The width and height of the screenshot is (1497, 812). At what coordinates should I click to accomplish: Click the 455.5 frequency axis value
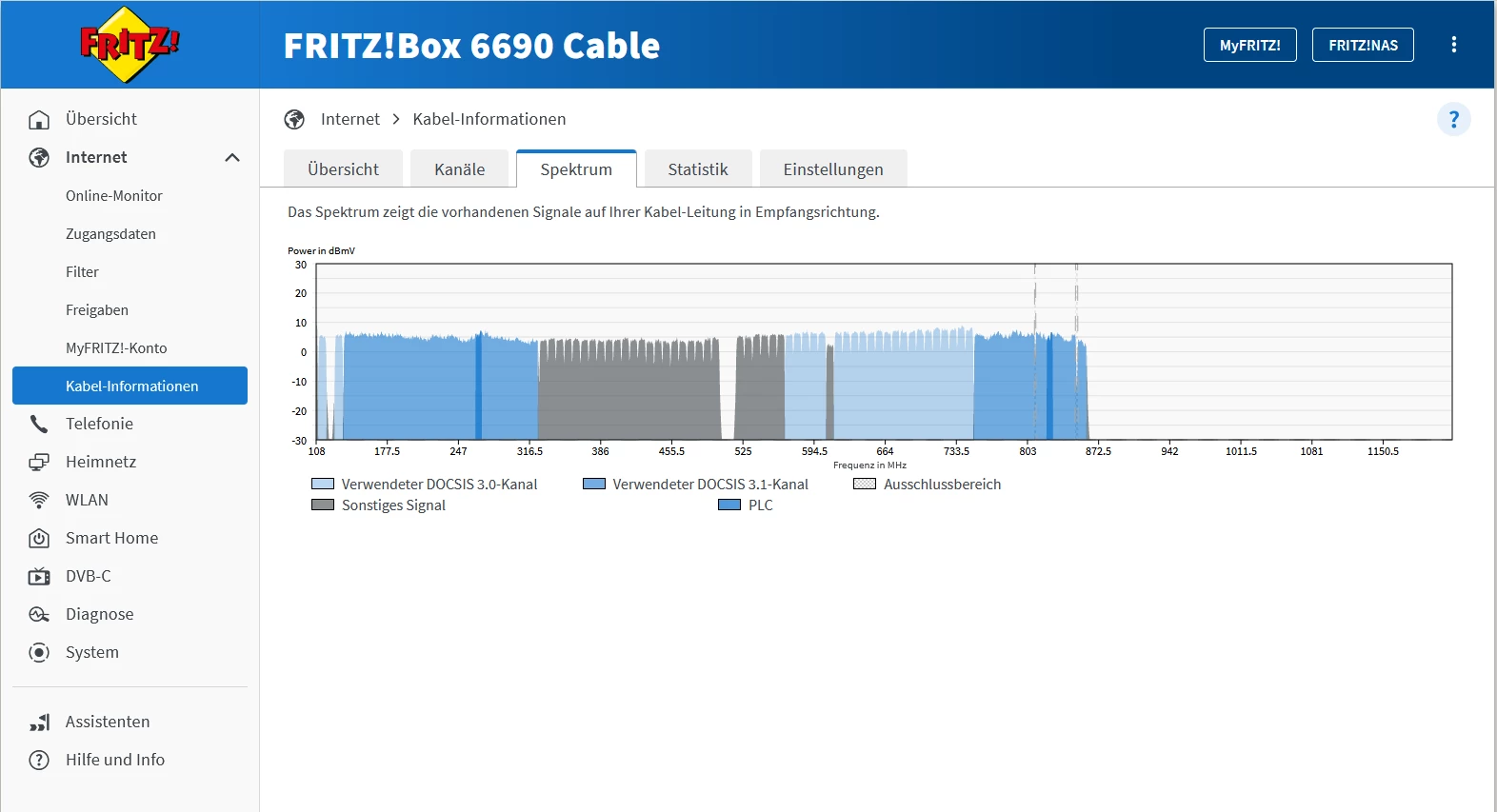671,451
